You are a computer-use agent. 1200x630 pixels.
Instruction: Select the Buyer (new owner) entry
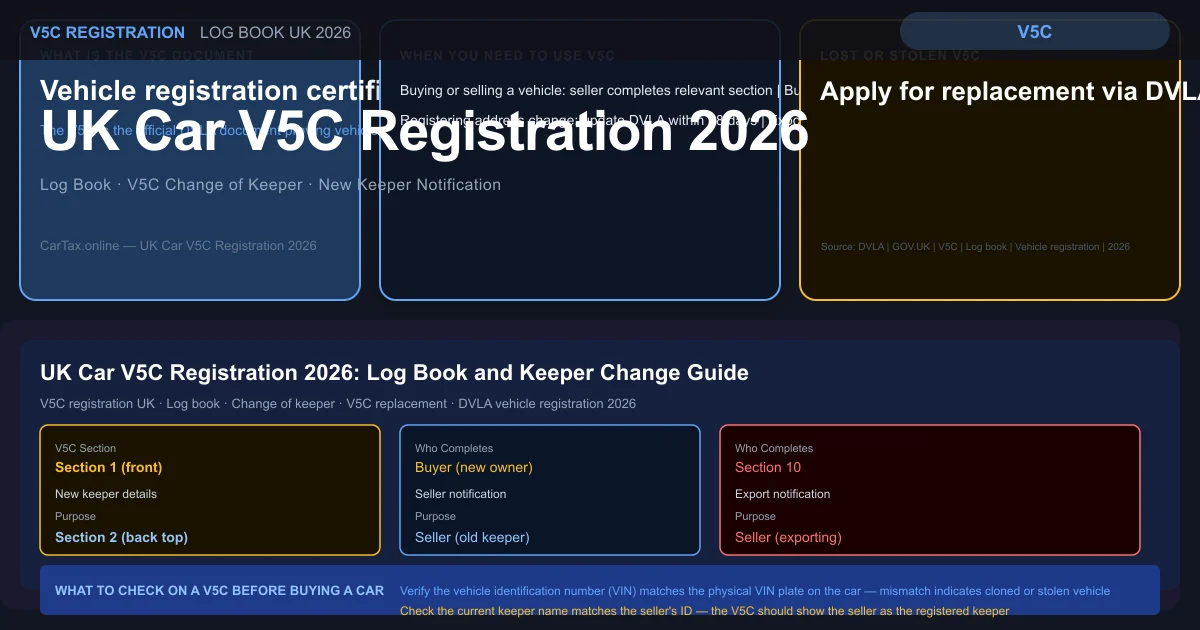tap(474, 467)
